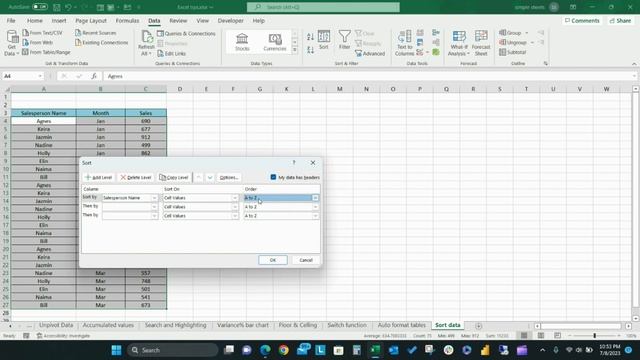Import data From Text/CSV

click(42, 33)
